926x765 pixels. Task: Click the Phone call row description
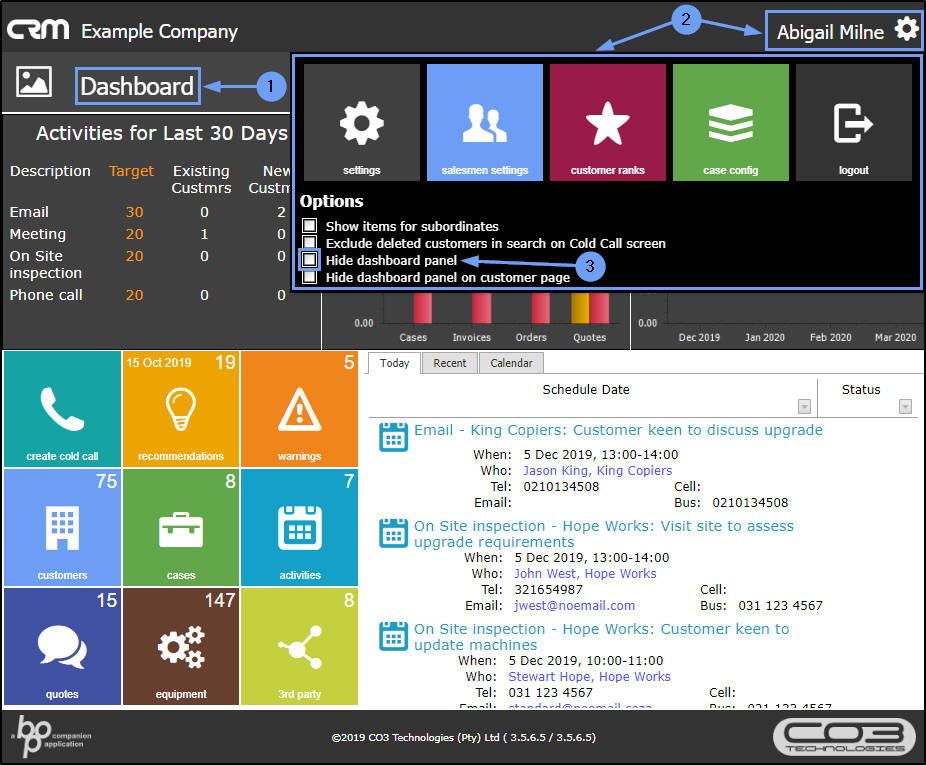46,295
